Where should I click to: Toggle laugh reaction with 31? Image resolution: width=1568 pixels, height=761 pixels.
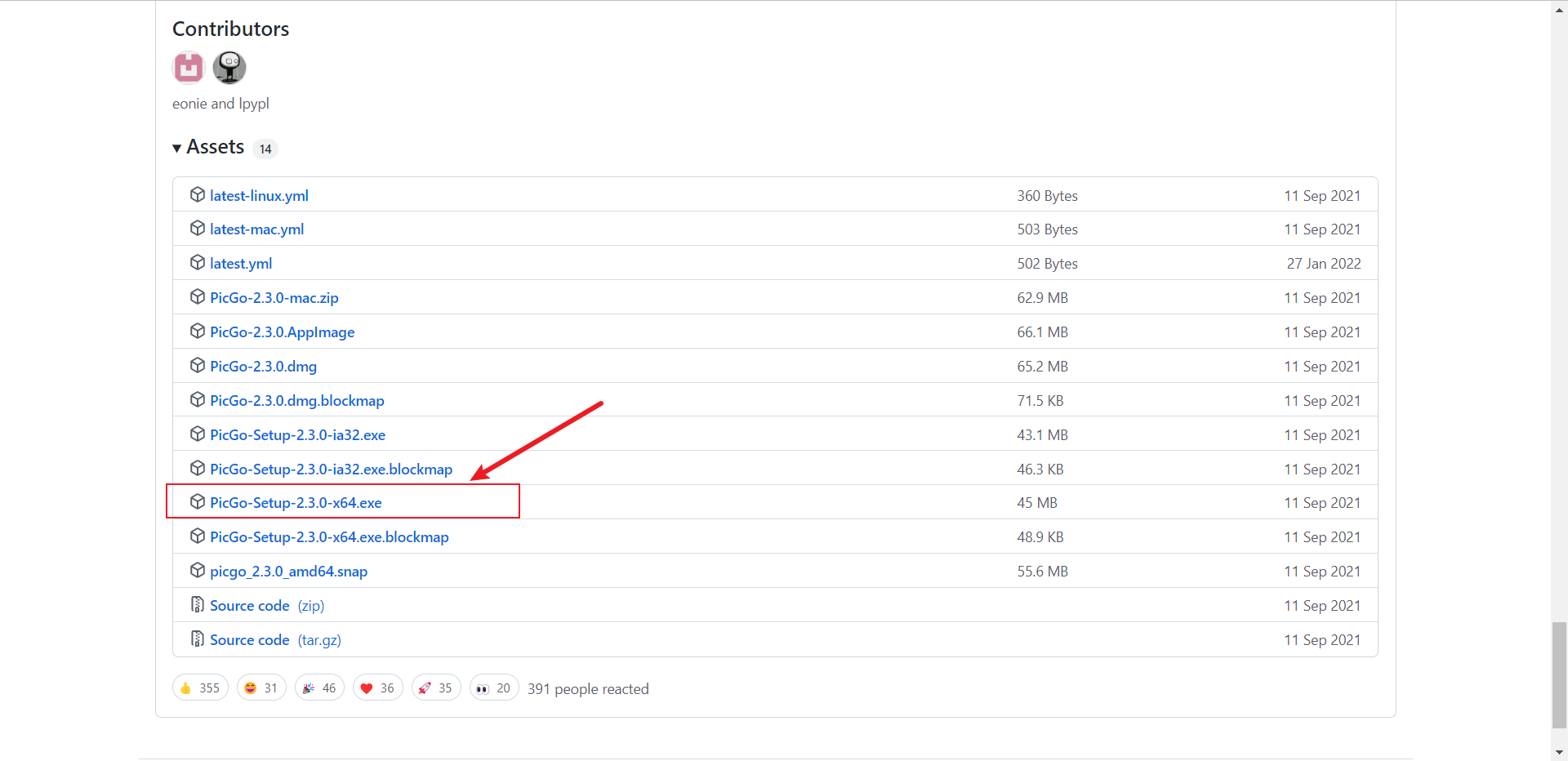pyautogui.click(x=261, y=688)
